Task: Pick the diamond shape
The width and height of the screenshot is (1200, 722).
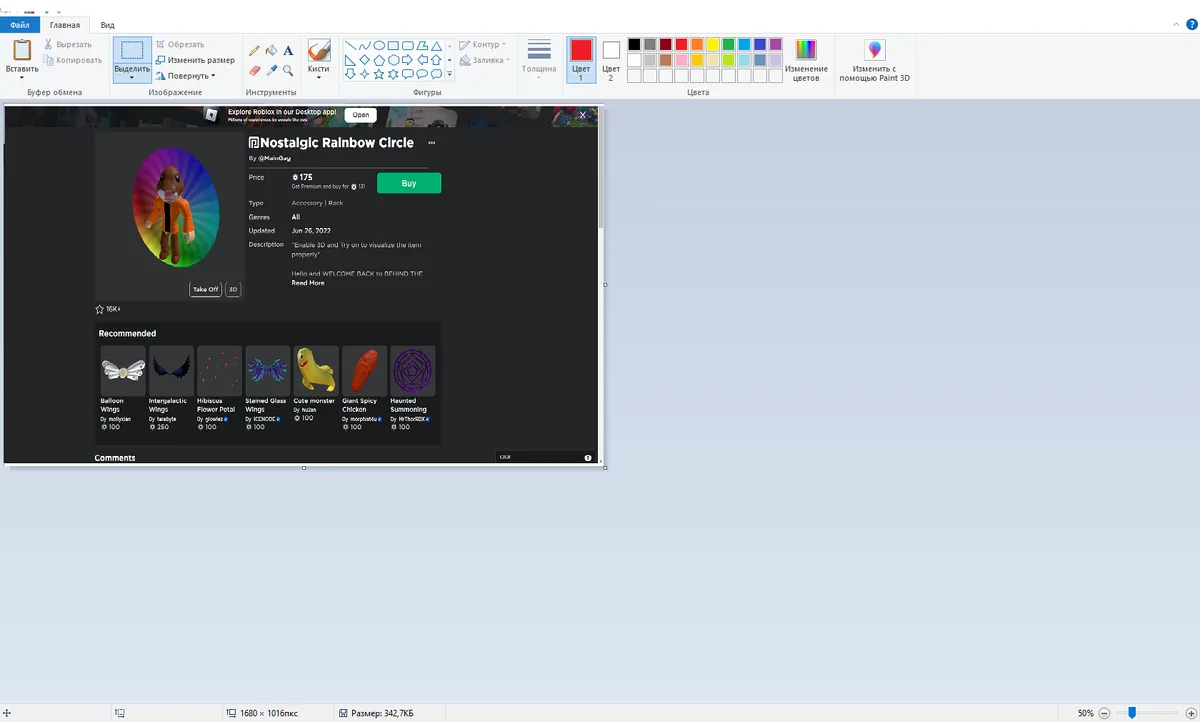Action: 365,60
